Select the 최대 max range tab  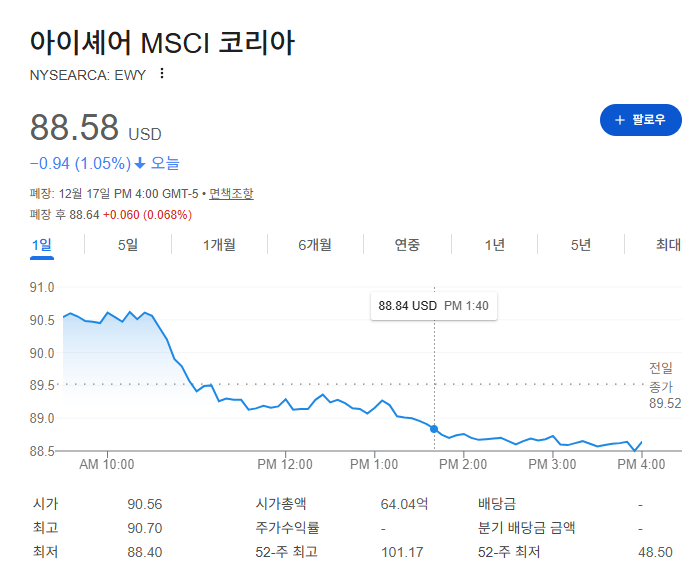point(668,245)
